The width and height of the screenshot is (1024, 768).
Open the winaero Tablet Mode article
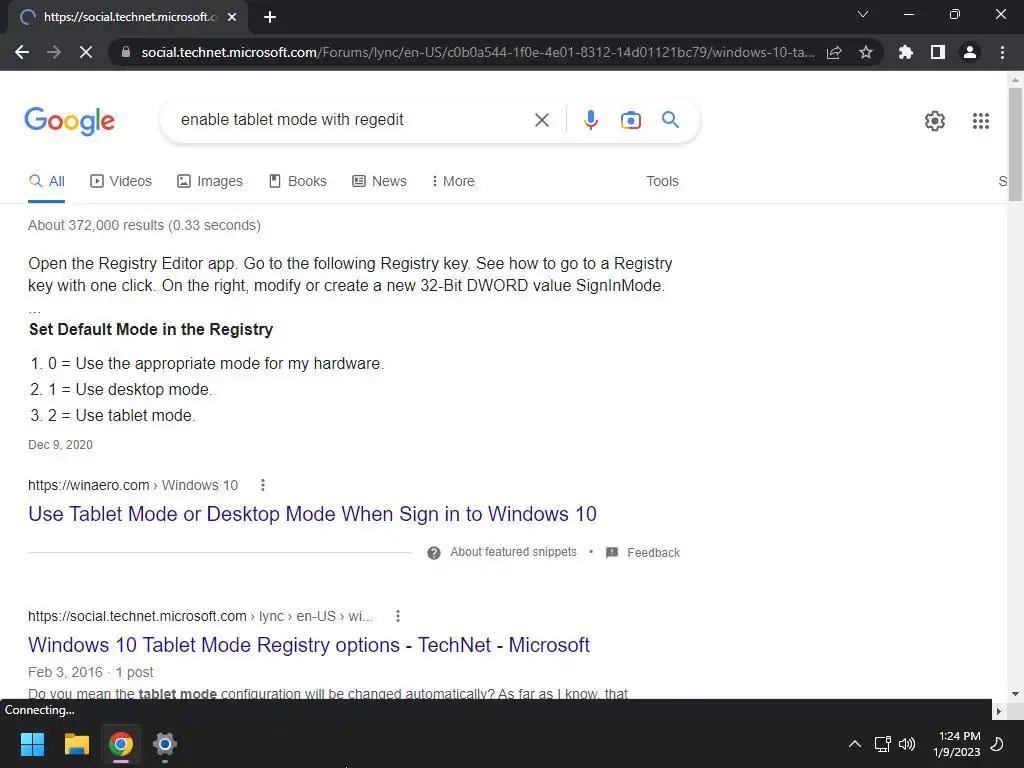(312, 514)
